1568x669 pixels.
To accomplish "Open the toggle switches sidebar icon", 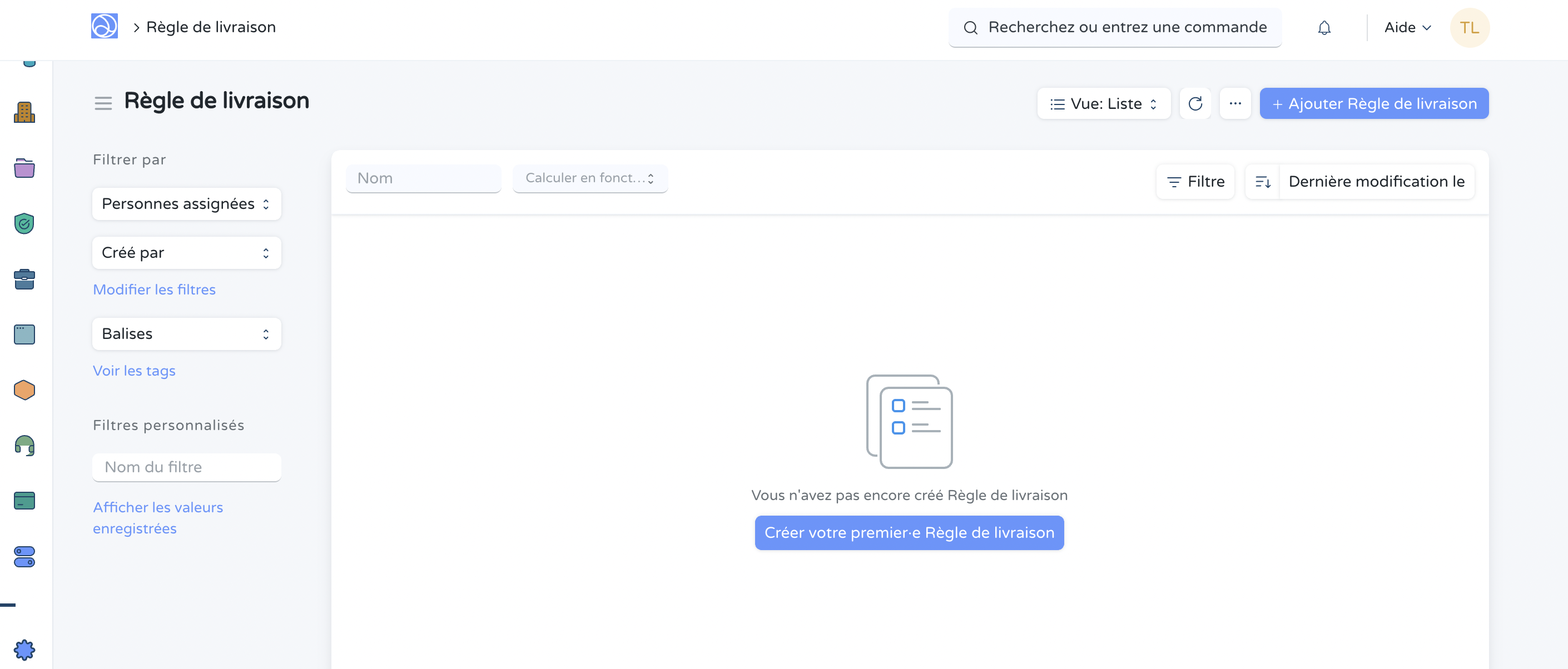I will coord(24,557).
